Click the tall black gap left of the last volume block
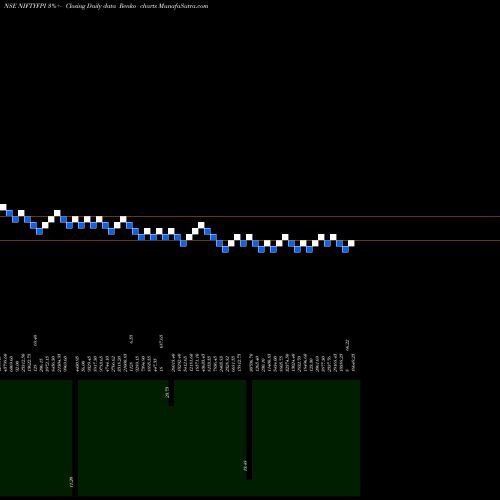The width and height of the screenshot is (500, 500). tap(249, 430)
